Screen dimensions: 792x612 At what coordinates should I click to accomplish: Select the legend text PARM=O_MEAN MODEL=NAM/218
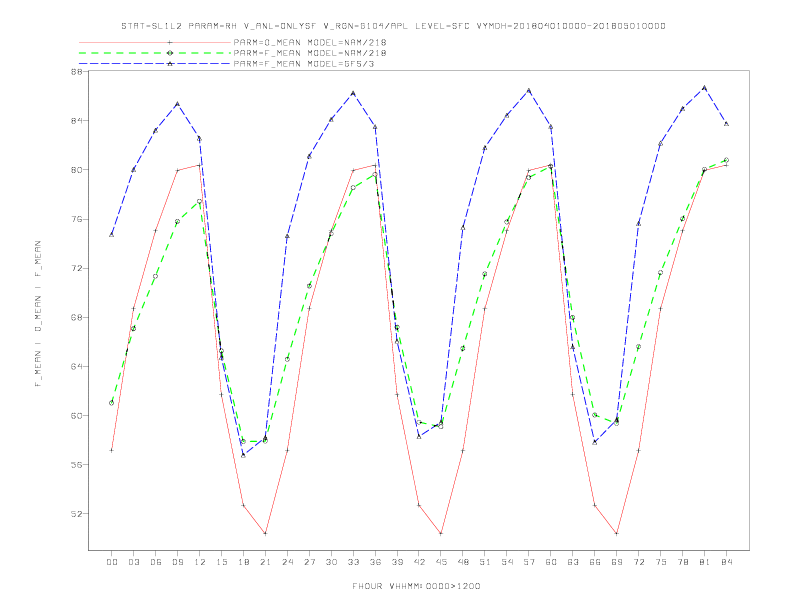click(310, 42)
